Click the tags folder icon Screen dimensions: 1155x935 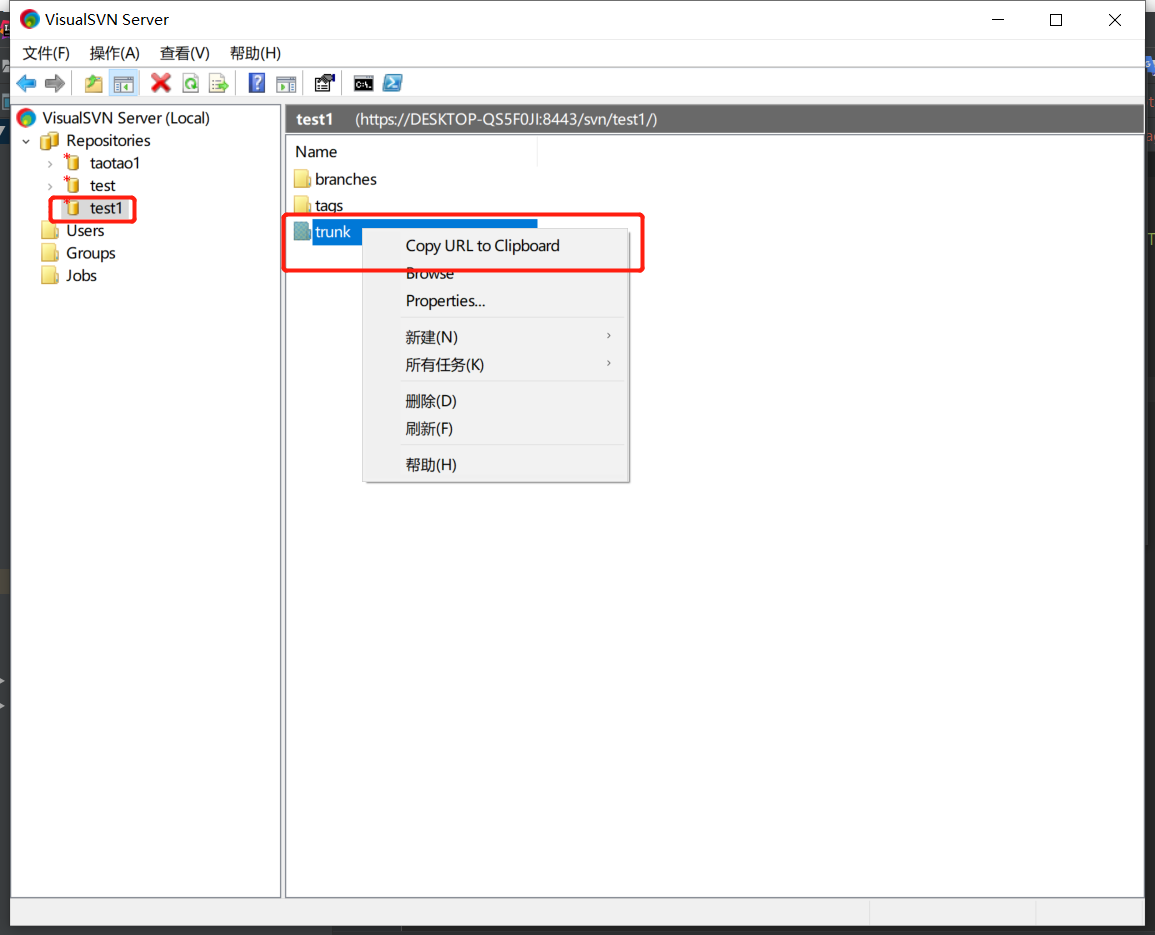[x=302, y=205]
